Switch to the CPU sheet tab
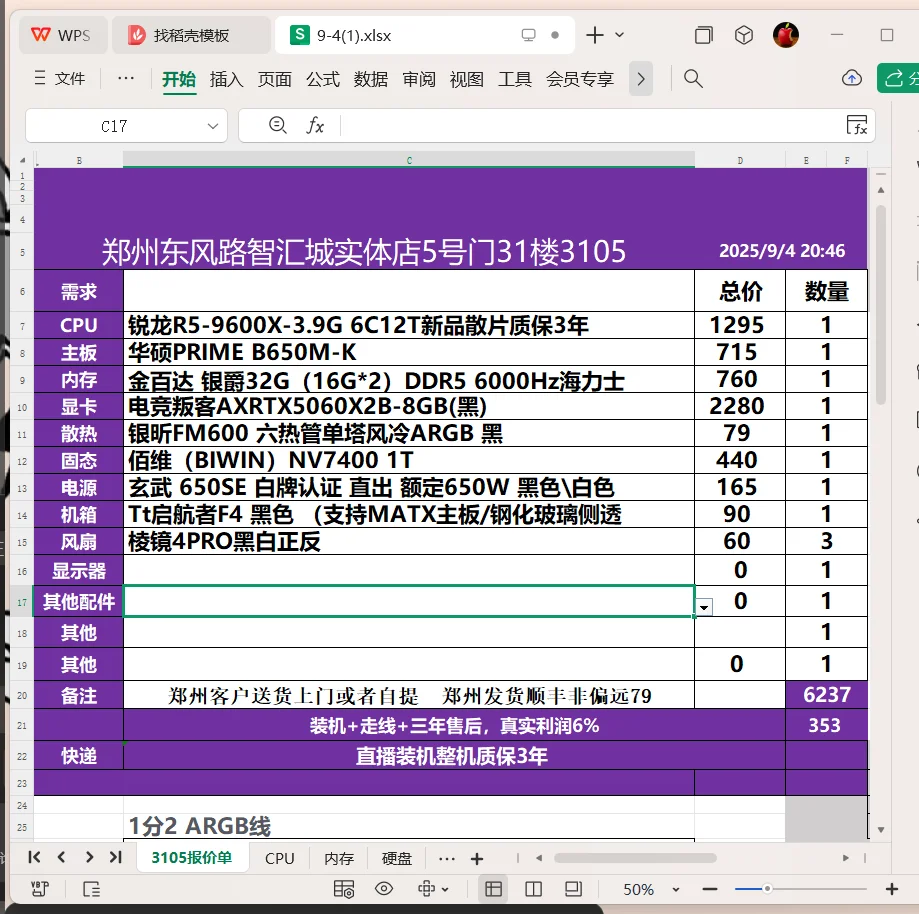 [280, 858]
